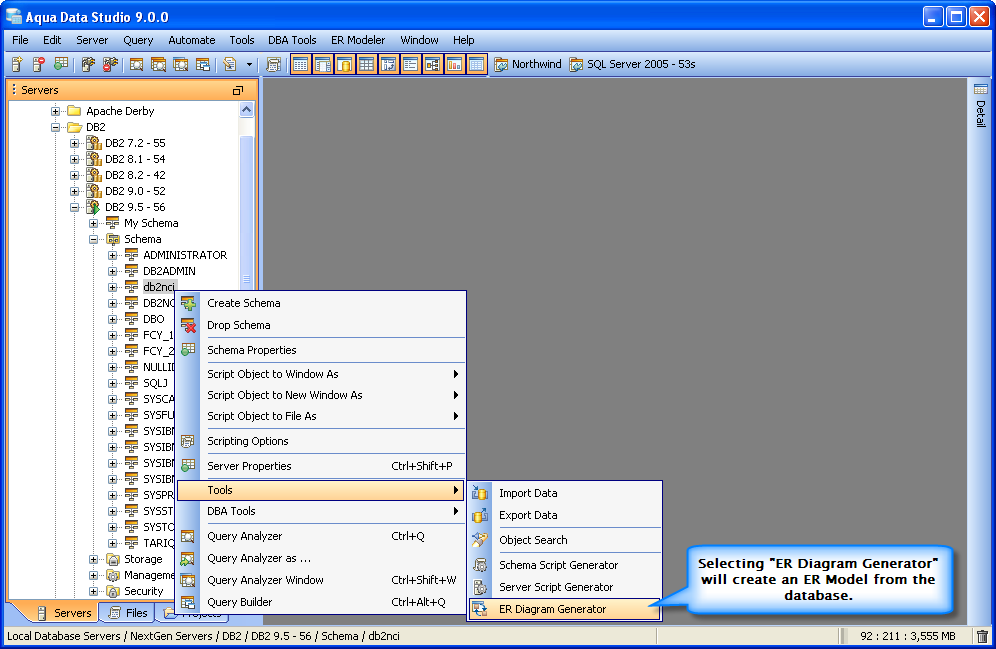Screen dimensions: 996x649
Task: Click the Server Script Generator icon
Action: coord(480,587)
